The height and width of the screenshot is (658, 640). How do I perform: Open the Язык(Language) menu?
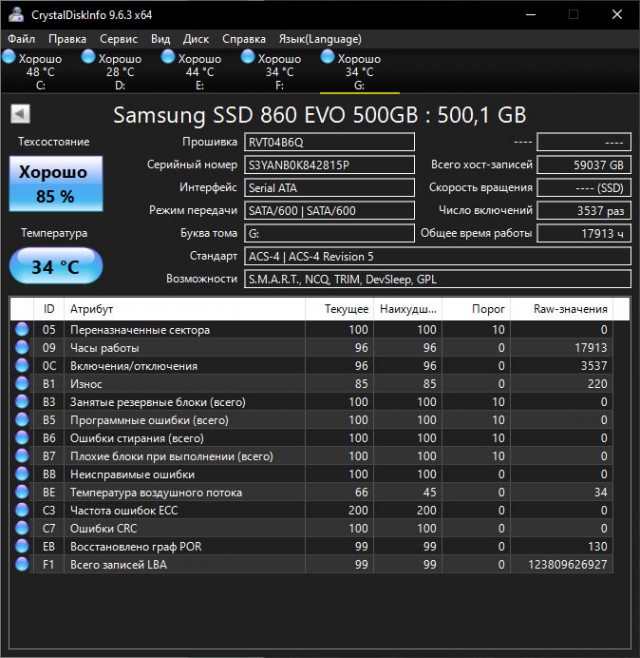(x=319, y=39)
